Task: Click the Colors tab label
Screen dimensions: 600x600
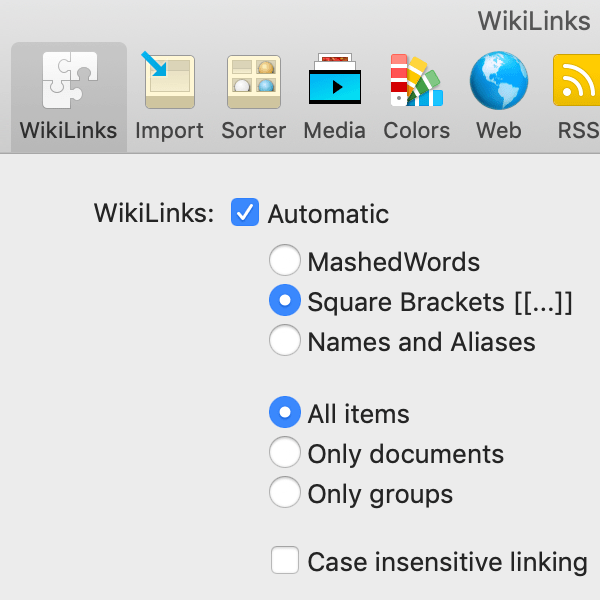Action: pyautogui.click(x=417, y=130)
